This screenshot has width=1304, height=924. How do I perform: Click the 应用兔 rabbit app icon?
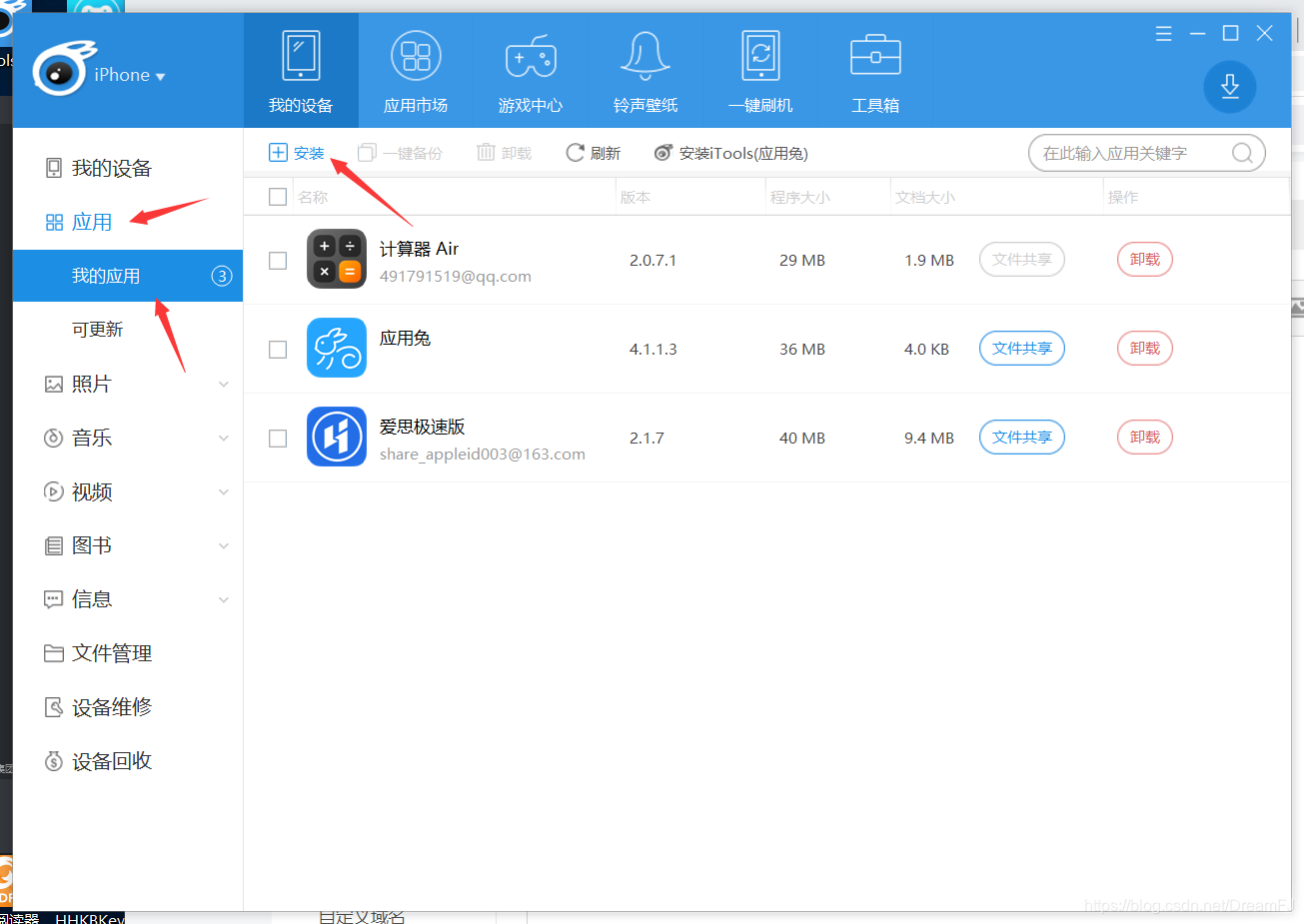point(337,348)
